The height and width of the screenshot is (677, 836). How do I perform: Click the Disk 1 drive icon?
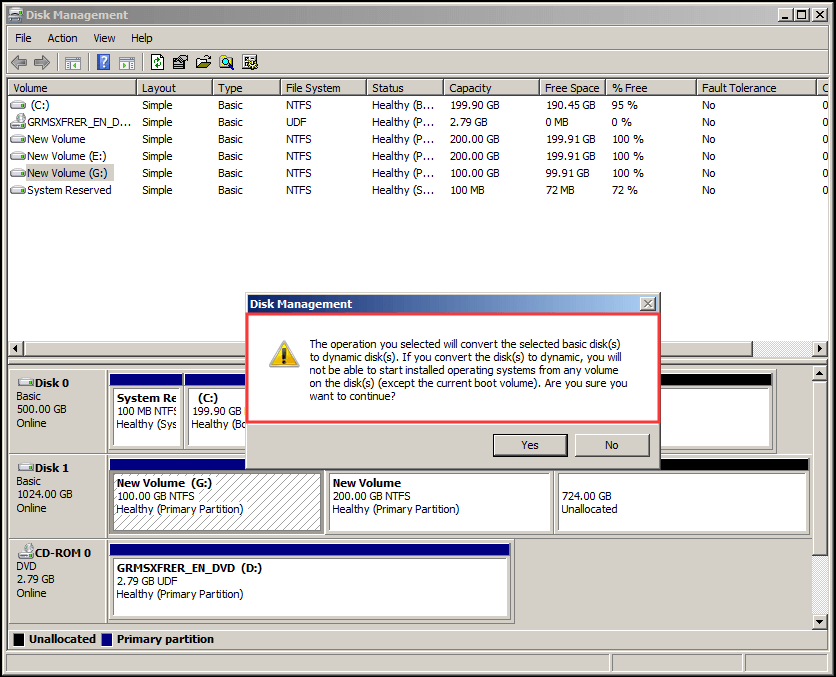tap(26, 468)
